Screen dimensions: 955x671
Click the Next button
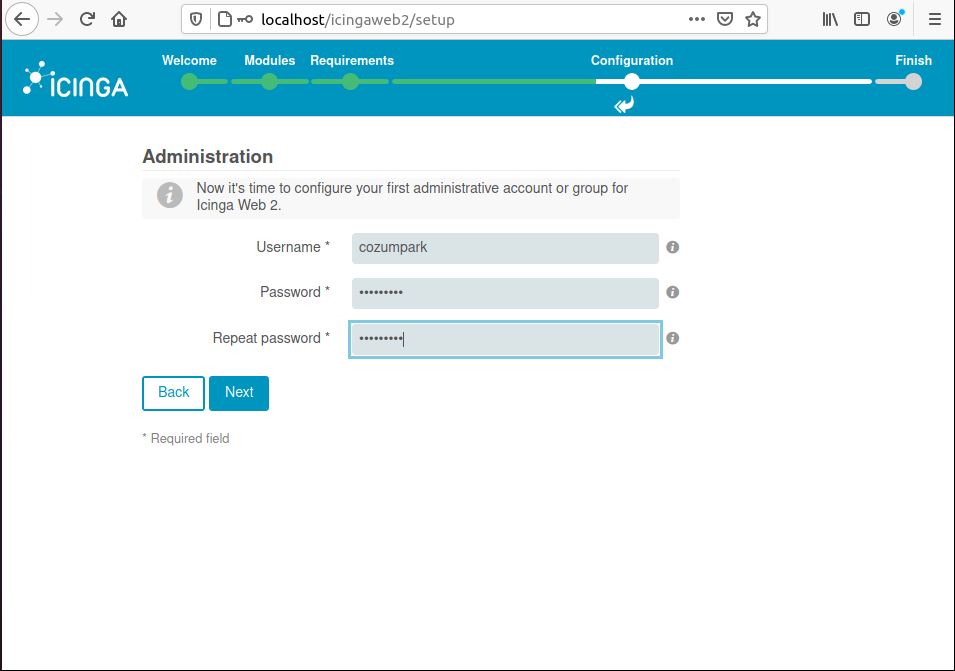pos(239,393)
